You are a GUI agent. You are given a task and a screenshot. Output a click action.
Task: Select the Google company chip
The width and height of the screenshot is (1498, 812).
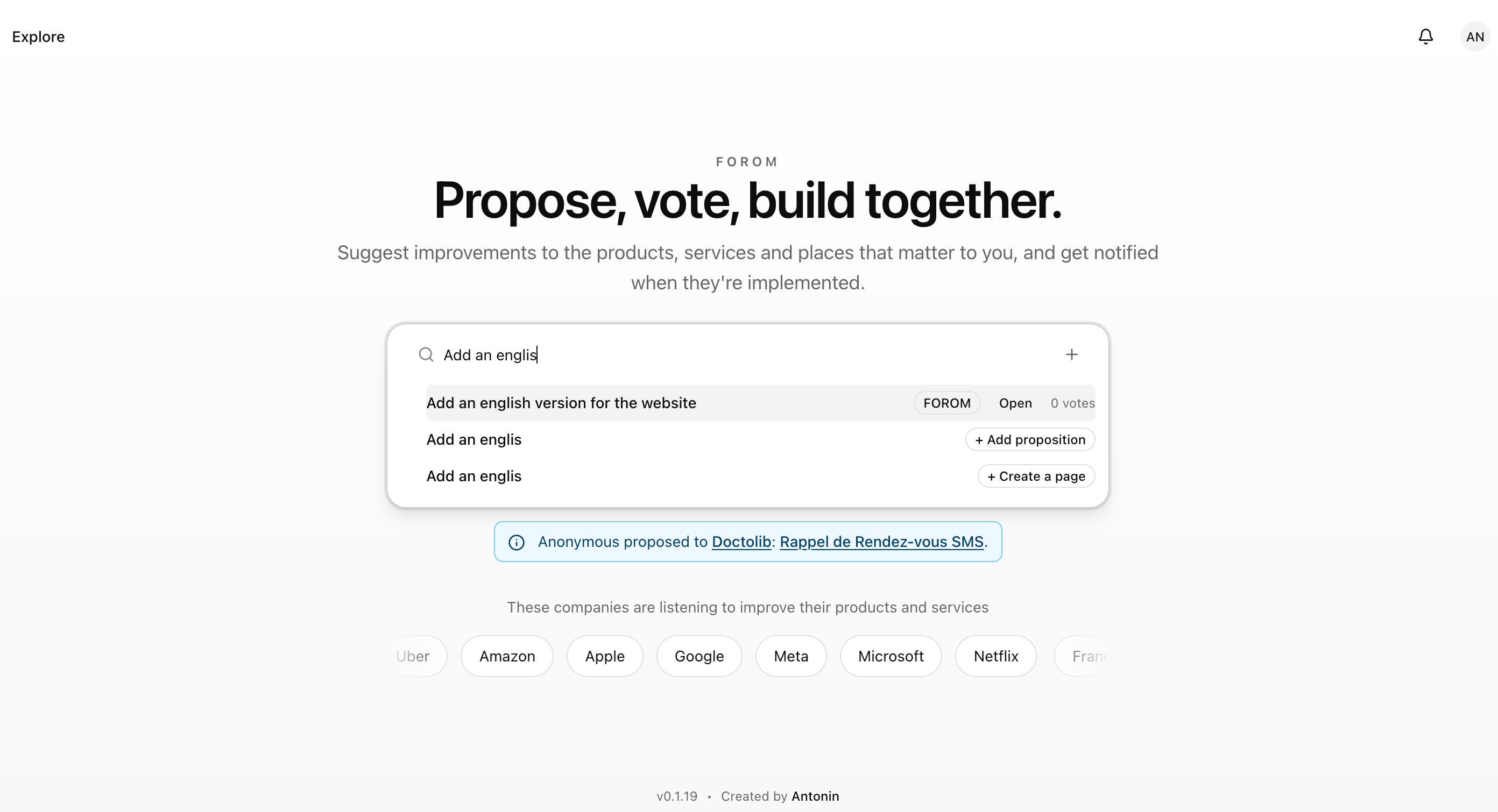point(699,656)
